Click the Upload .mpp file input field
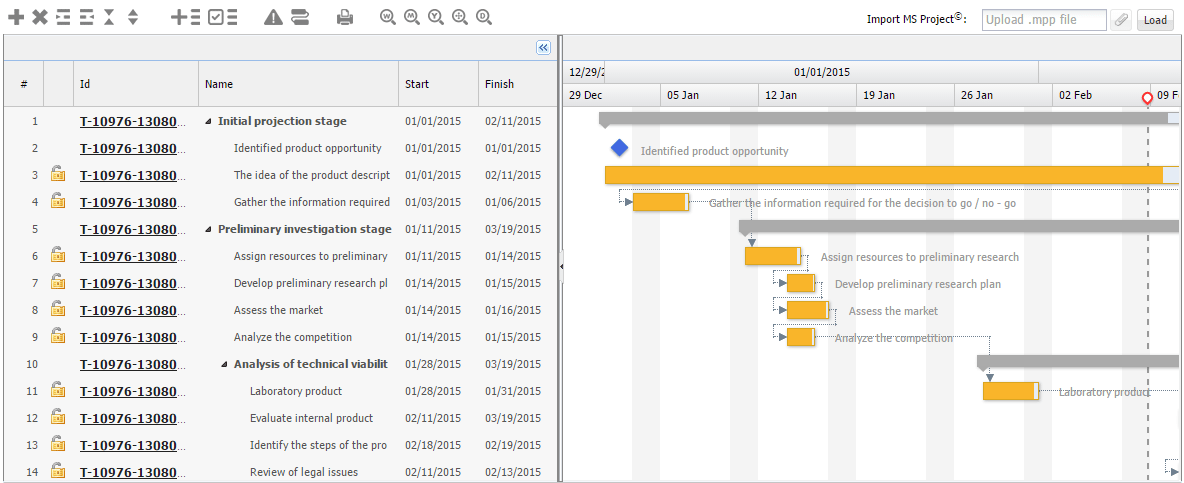The image size is (1184, 483). (1044, 20)
